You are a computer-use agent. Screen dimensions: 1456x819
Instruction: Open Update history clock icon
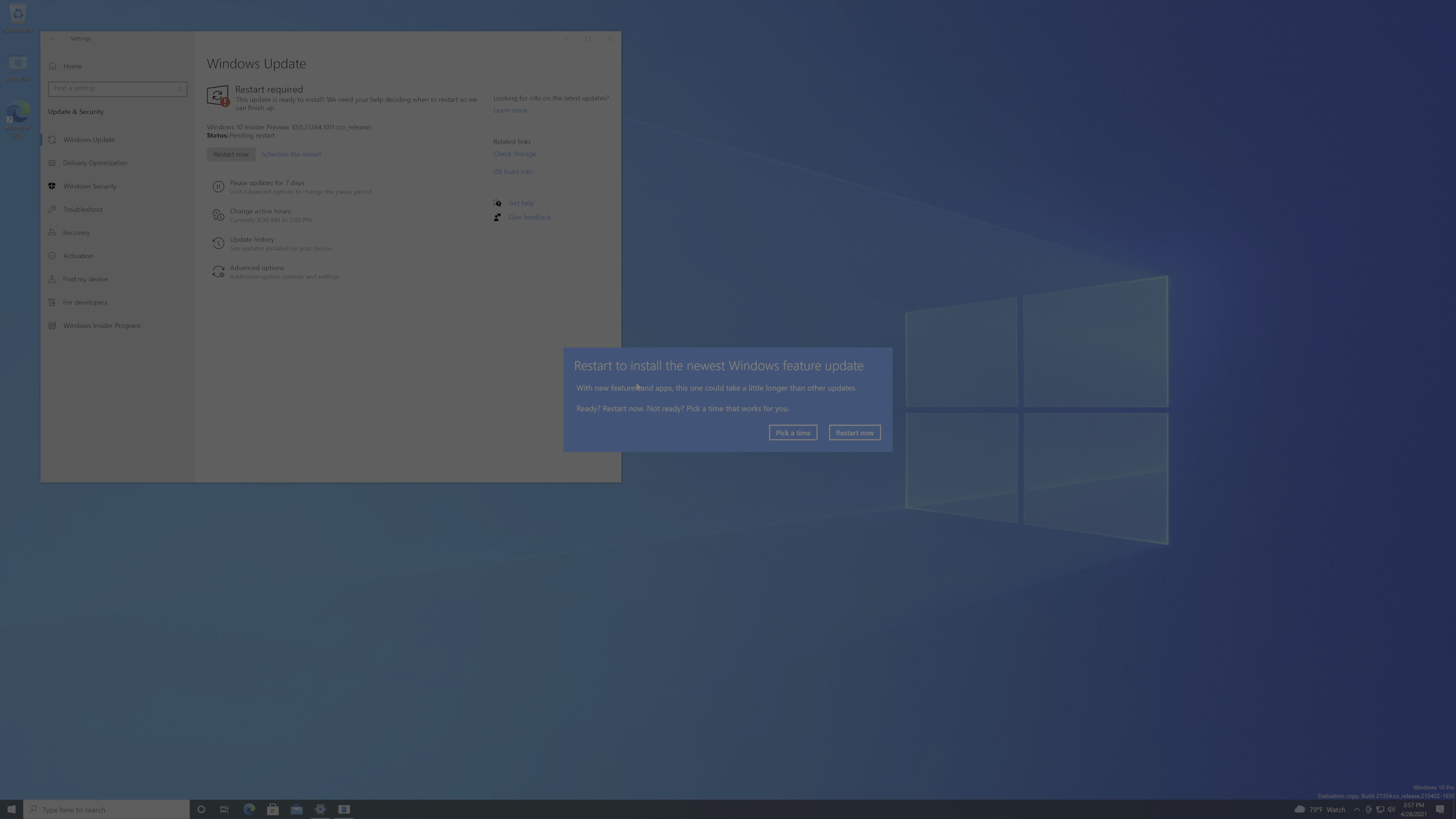click(218, 243)
